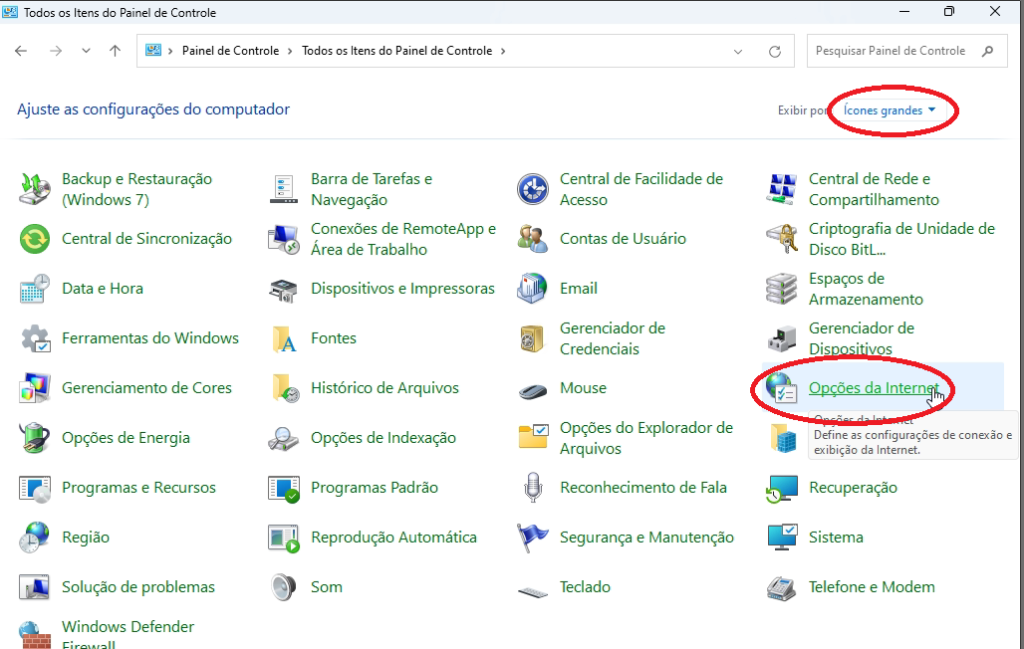This screenshot has width=1024, height=649.
Task: Open the Som speaker icon
Action: [283, 587]
